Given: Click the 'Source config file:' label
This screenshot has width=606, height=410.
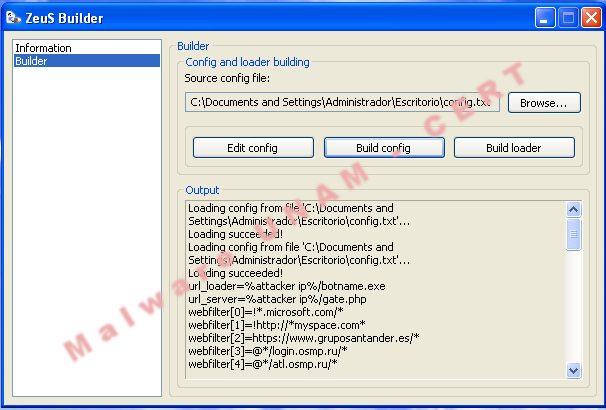Looking at the screenshot, I should [227, 78].
